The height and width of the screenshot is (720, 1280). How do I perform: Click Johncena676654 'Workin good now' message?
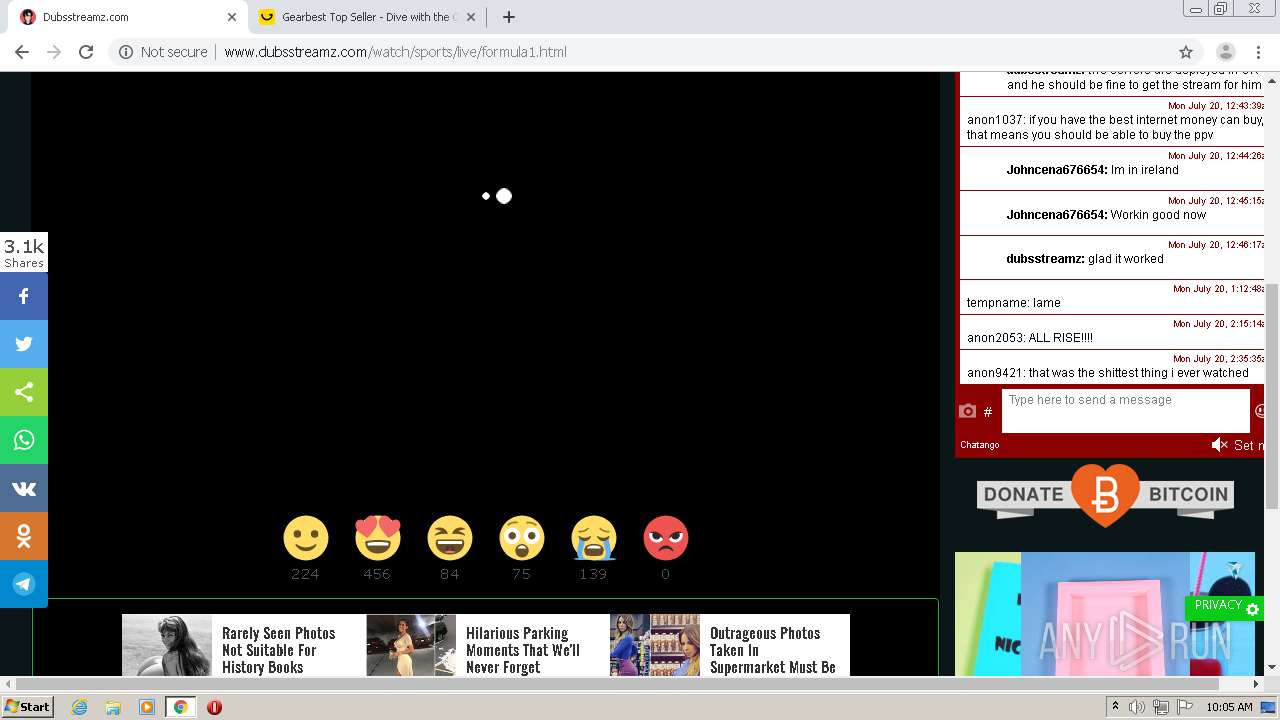(1106, 215)
